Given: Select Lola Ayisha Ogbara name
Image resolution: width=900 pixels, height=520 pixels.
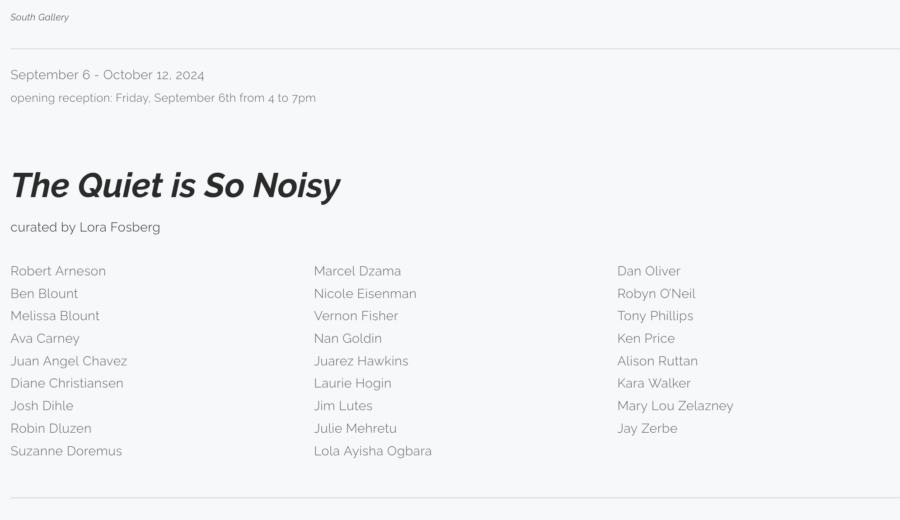Looking at the screenshot, I should pyautogui.click(x=373, y=451).
